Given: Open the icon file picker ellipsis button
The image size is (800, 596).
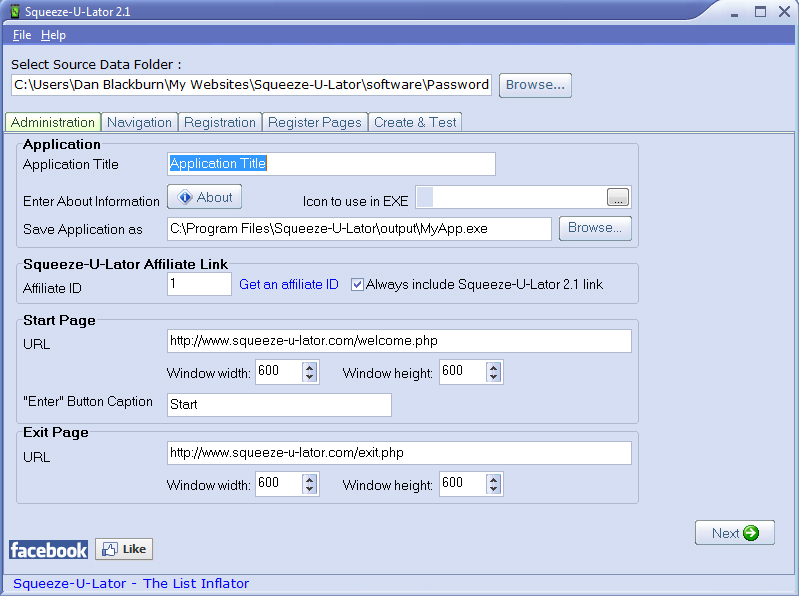Looking at the screenshot, I should pos(618,197).
